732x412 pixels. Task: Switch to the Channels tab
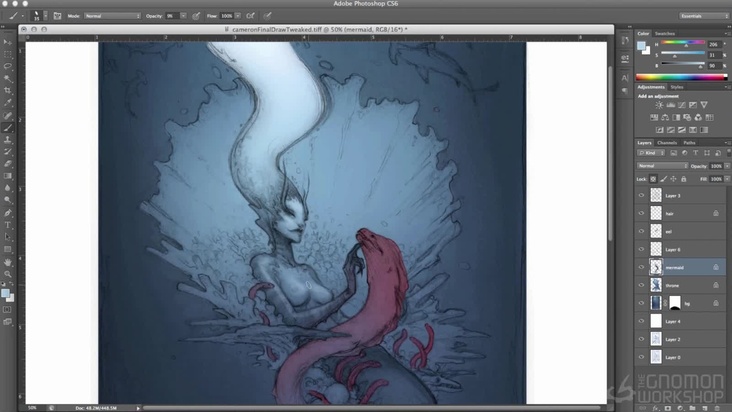click(x=666, y=143)
